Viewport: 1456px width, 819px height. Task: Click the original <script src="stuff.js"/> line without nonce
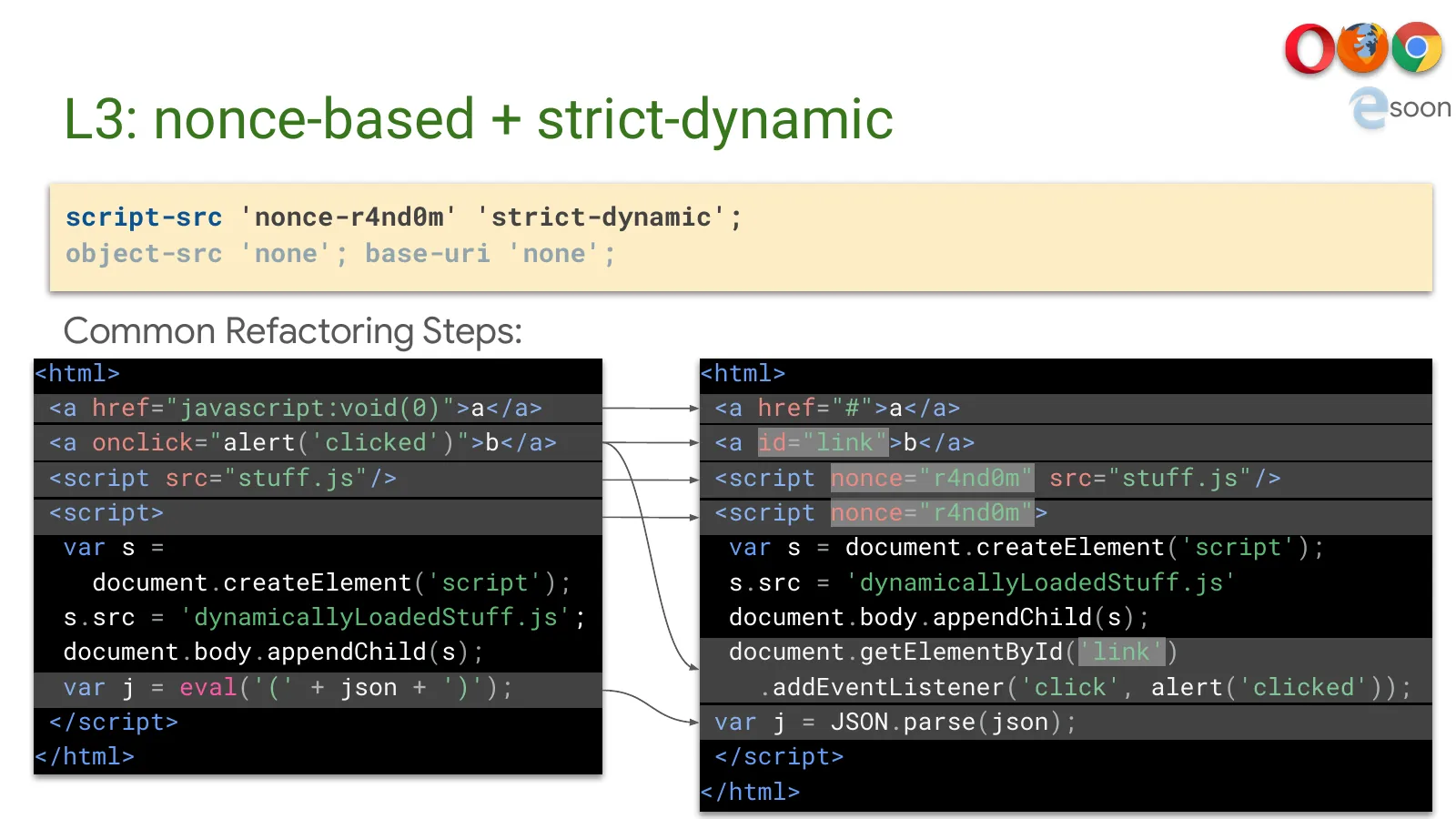318,479
